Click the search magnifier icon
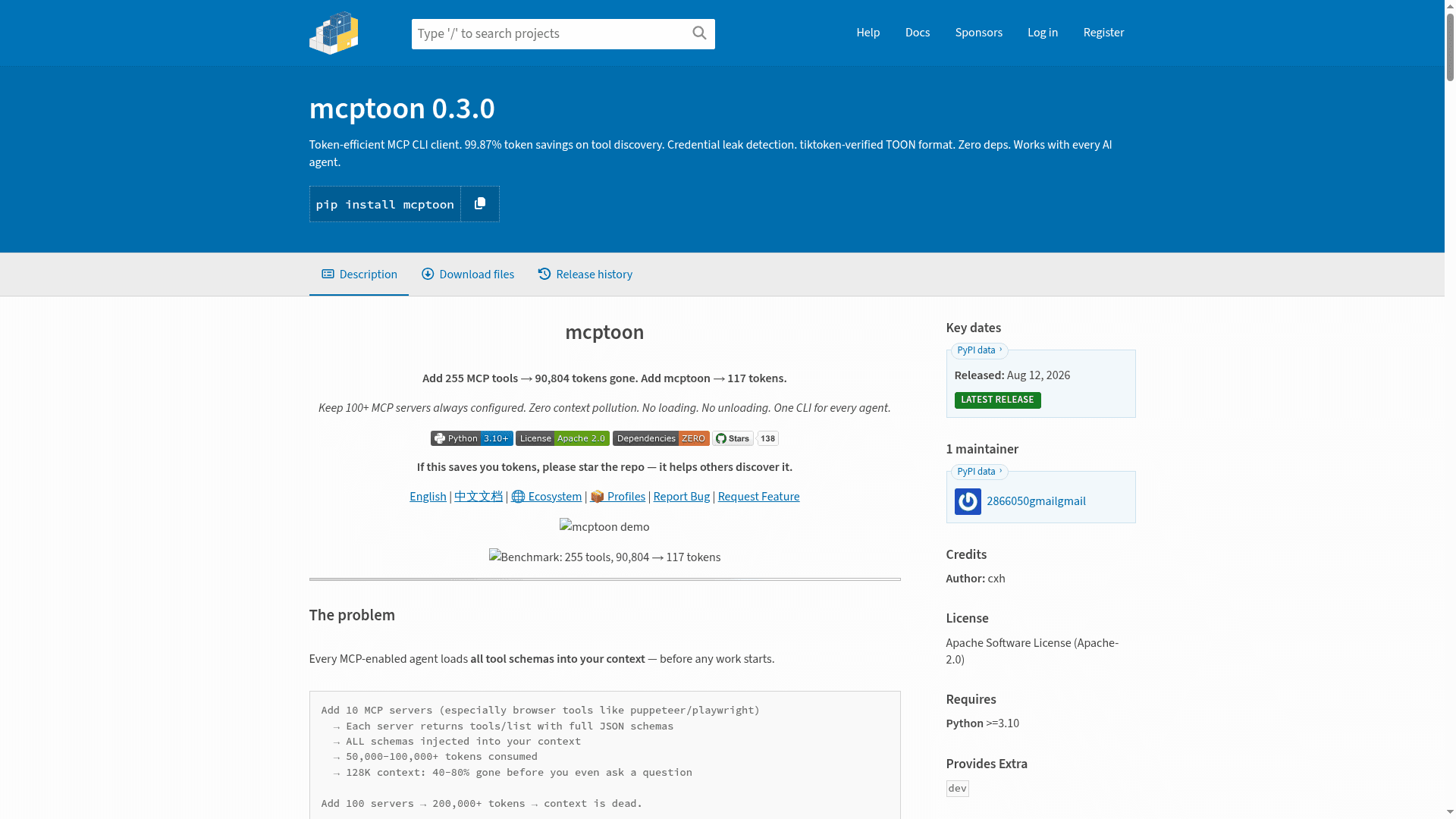The height and width of the screenshot is (819, 1456). pyautogui.click(x=699, y=33)
